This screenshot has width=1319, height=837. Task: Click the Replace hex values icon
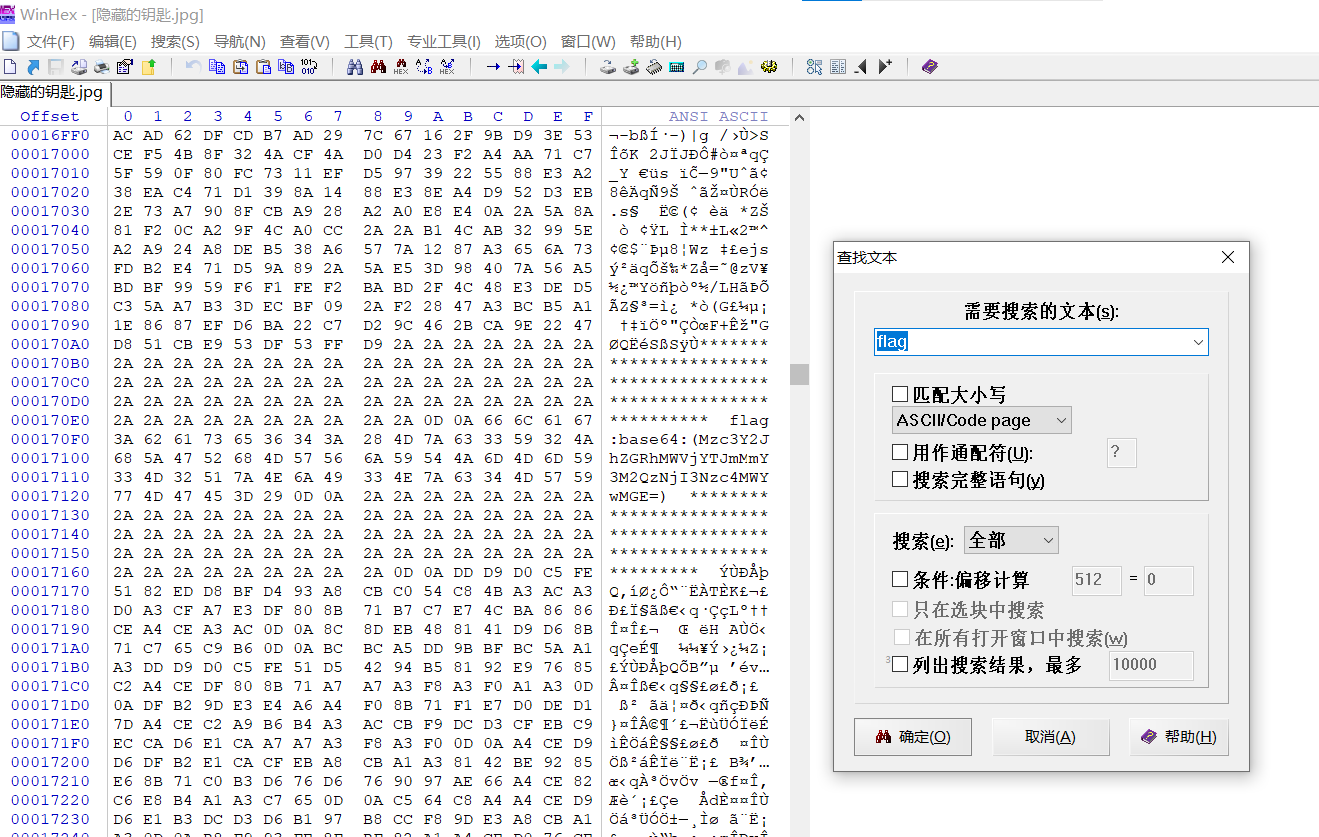click(447, 67)
